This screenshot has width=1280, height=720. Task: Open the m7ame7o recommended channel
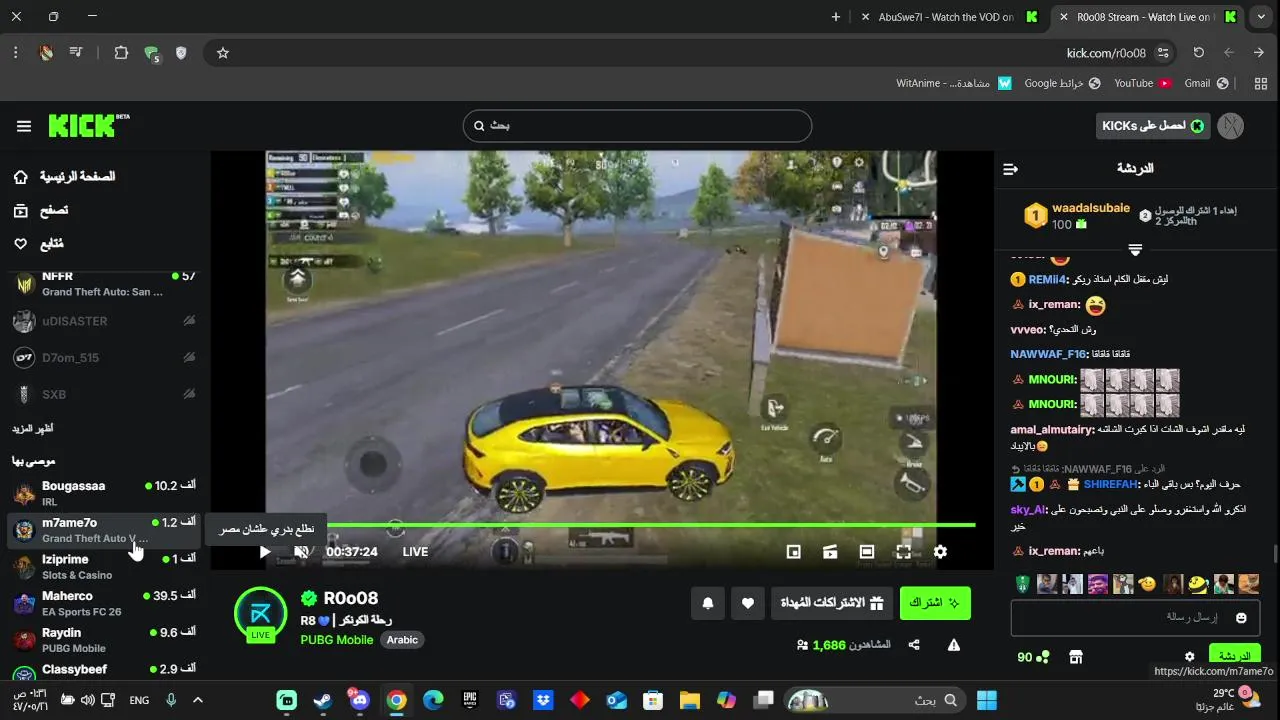104,530
